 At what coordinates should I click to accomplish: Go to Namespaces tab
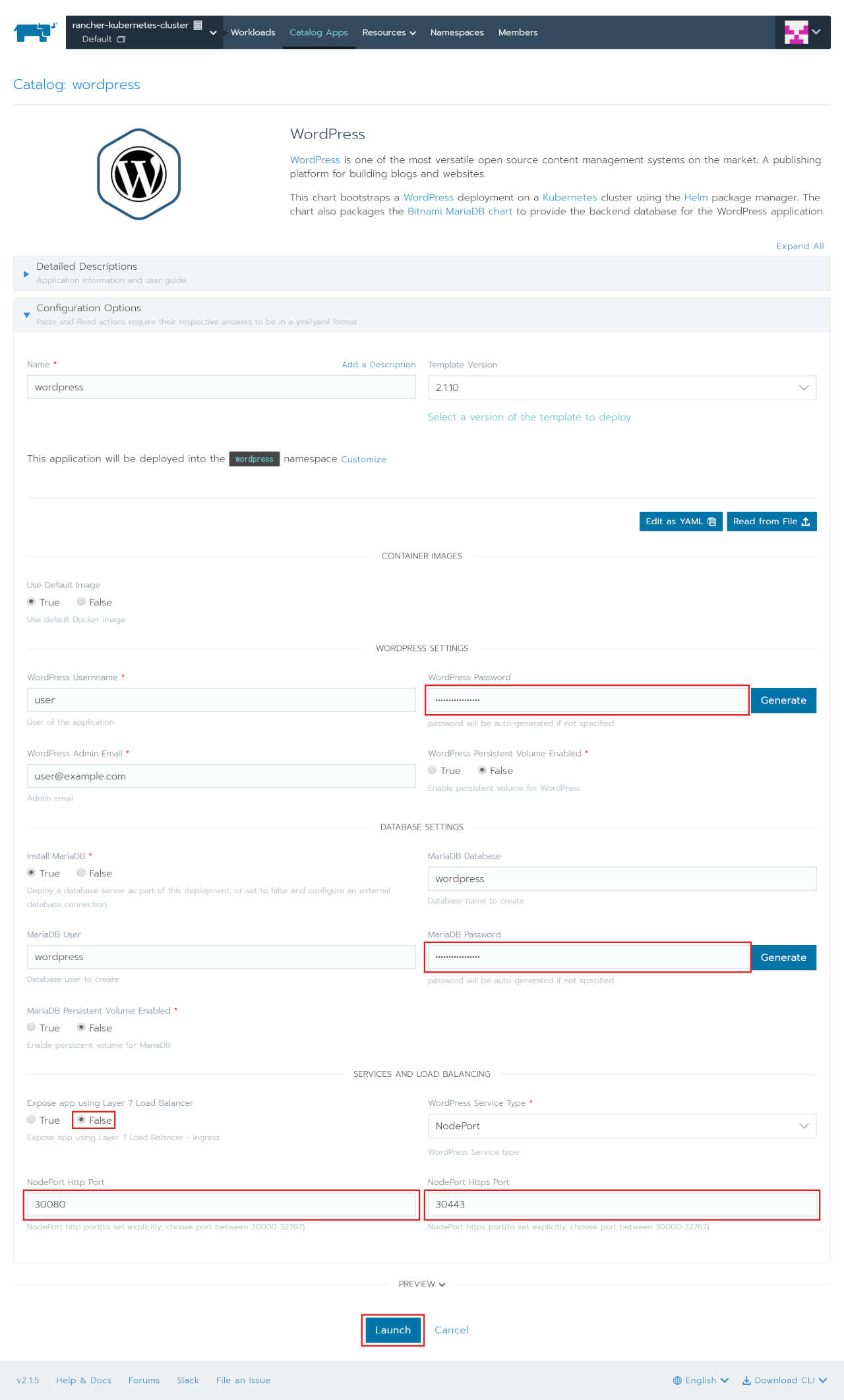point(457,32)
